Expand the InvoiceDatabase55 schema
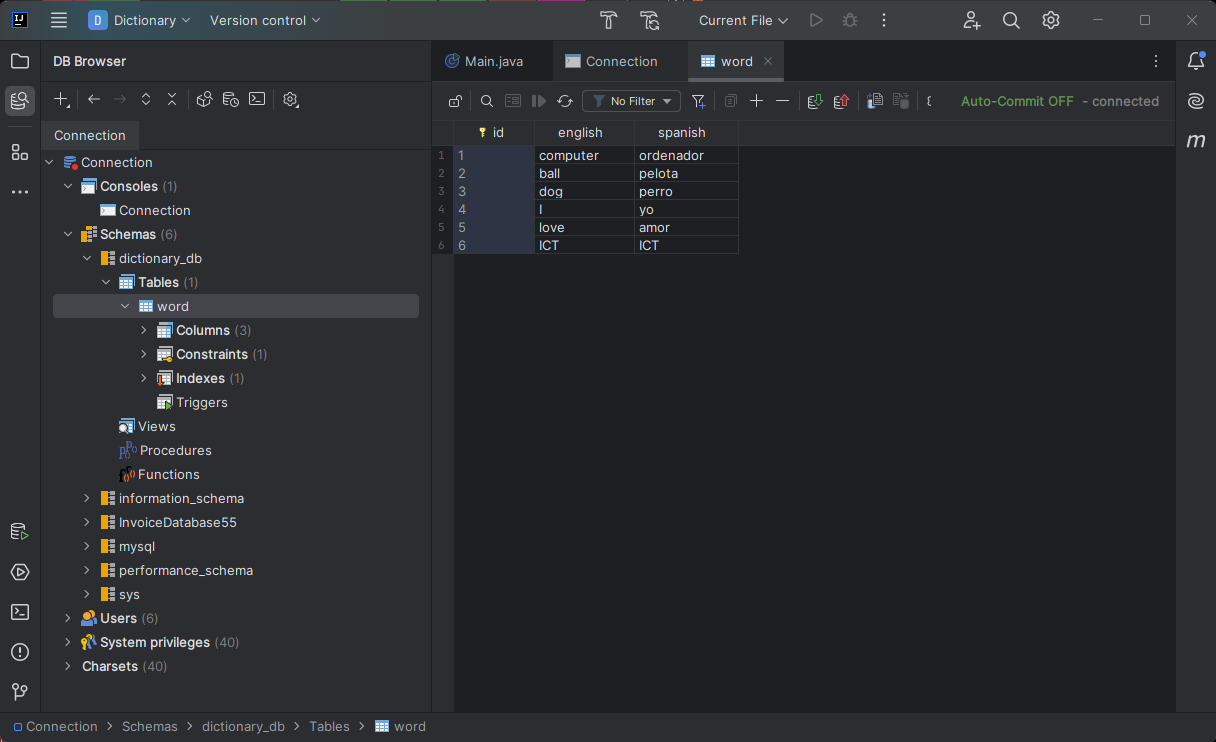The image size is (1216, 742). (x=87, y=522)
